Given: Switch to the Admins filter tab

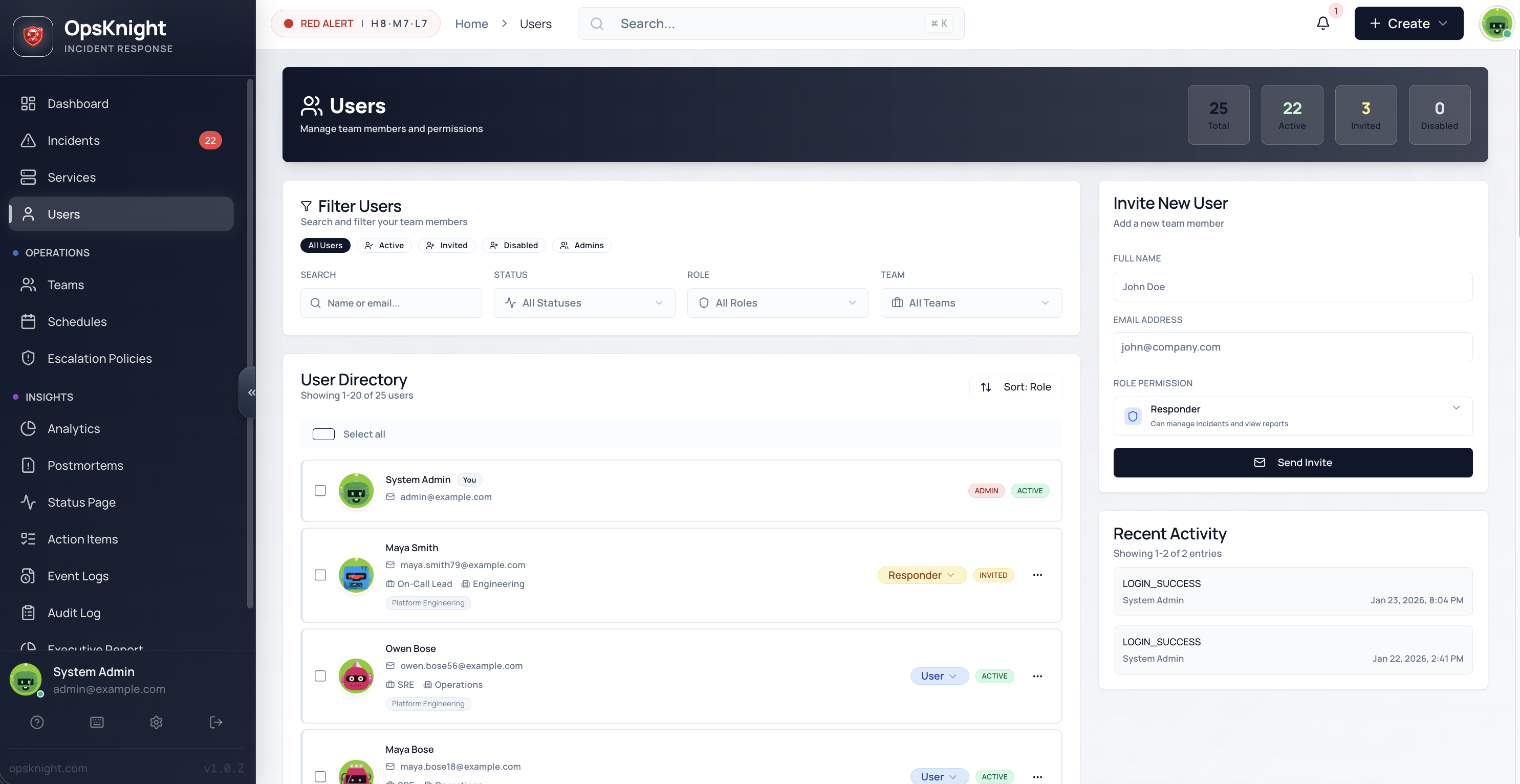Looking at the screenshot, I should point(582,246).
